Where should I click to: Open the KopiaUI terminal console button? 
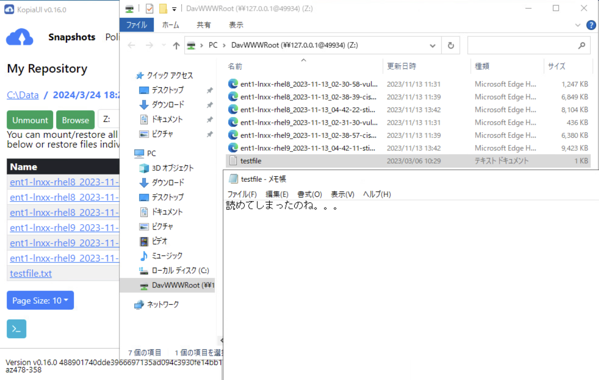[16, 329]
